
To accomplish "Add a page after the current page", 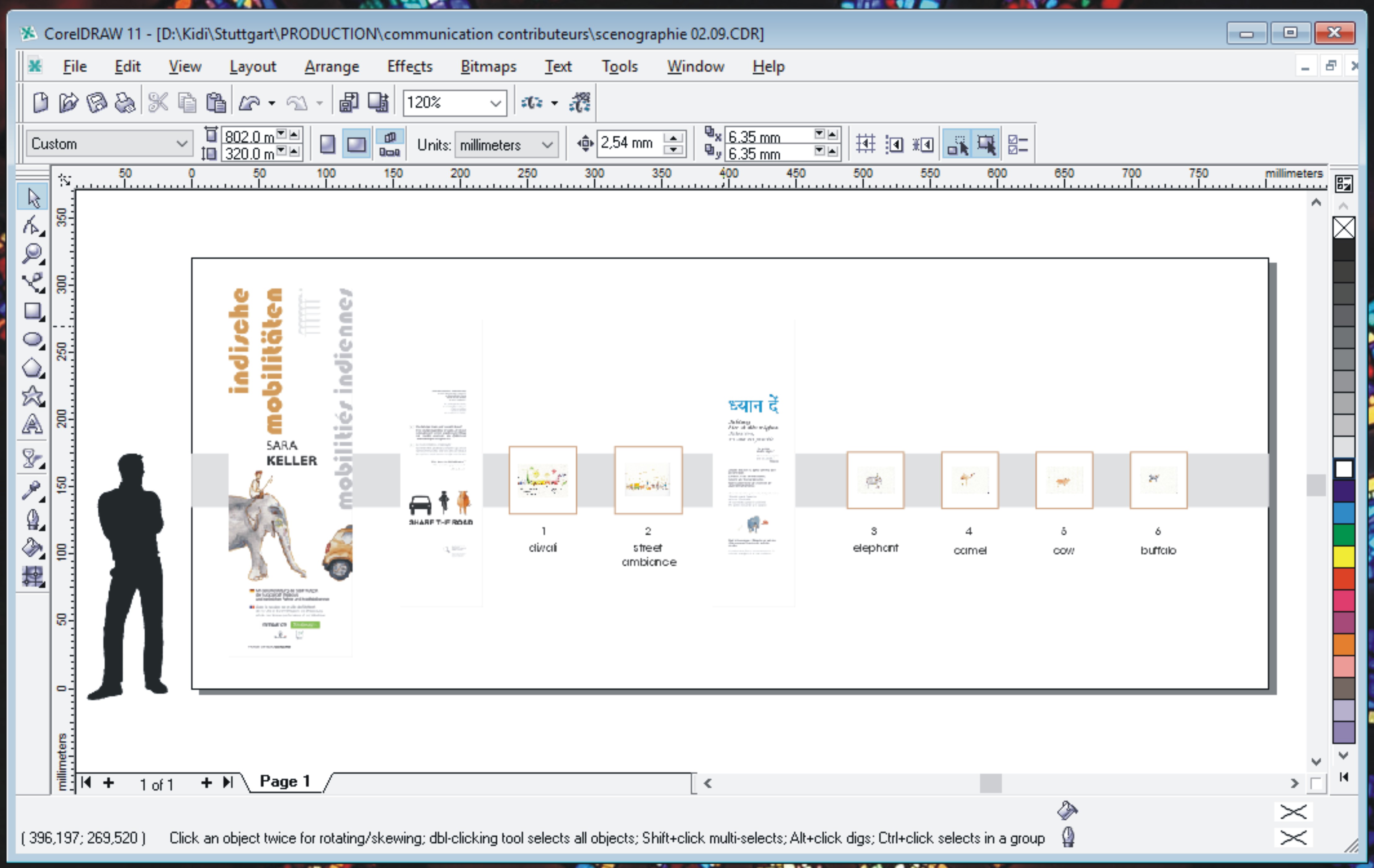I will (x=207, y=783).
